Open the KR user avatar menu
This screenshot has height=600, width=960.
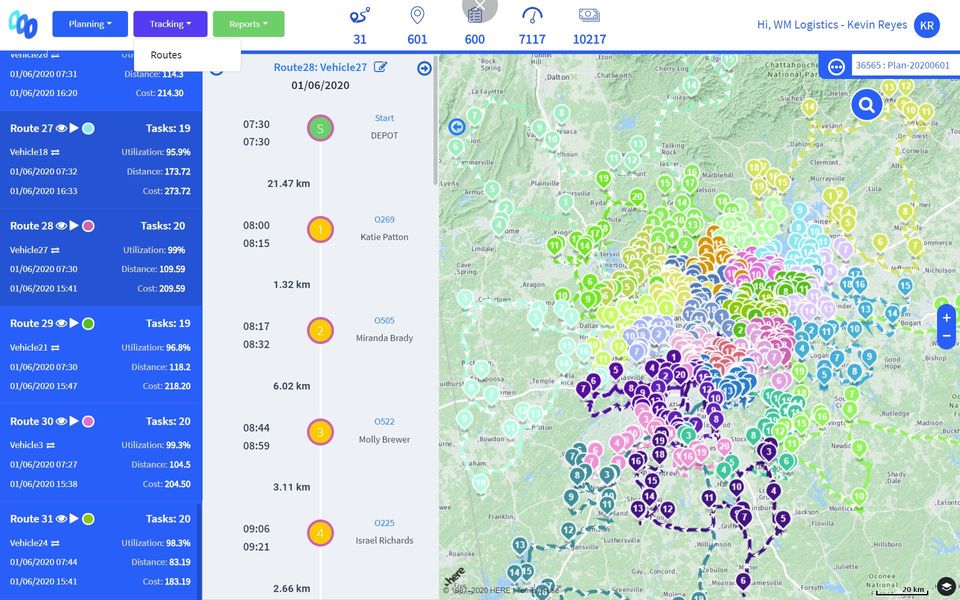(x=926, y=25)
